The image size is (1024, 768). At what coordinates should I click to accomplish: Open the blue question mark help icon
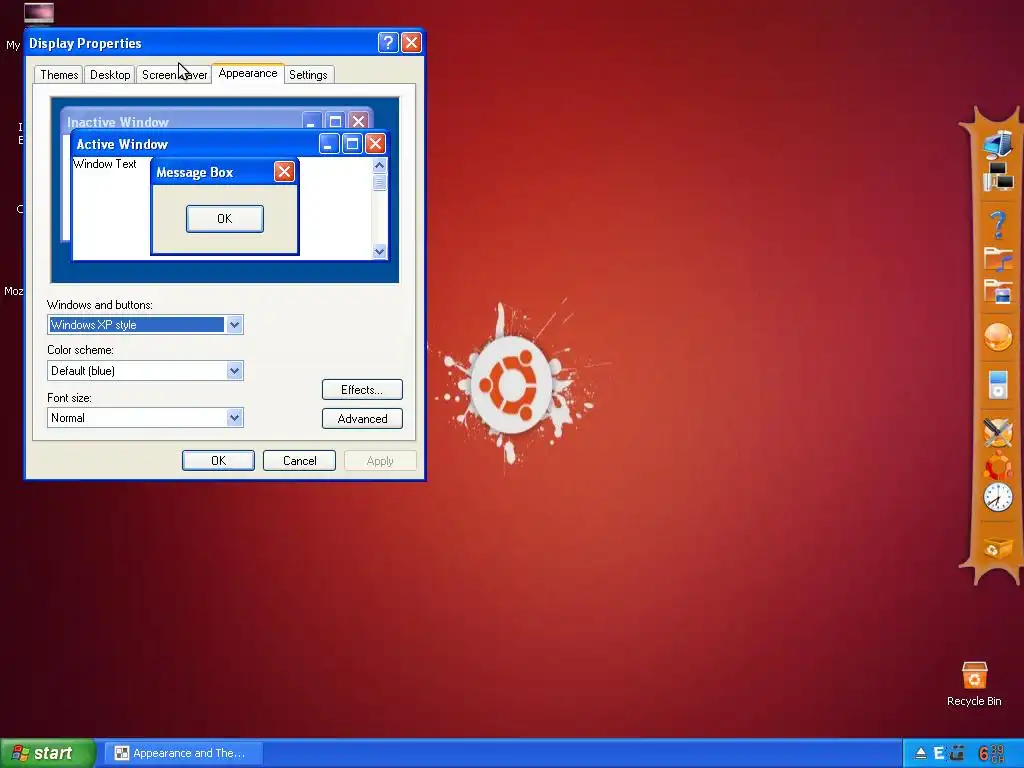coord(997,225)
